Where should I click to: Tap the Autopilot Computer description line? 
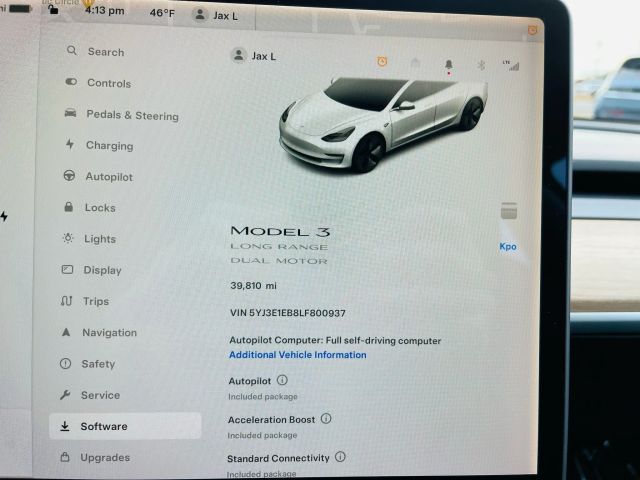pyautogui.click(x=335, y=340)
